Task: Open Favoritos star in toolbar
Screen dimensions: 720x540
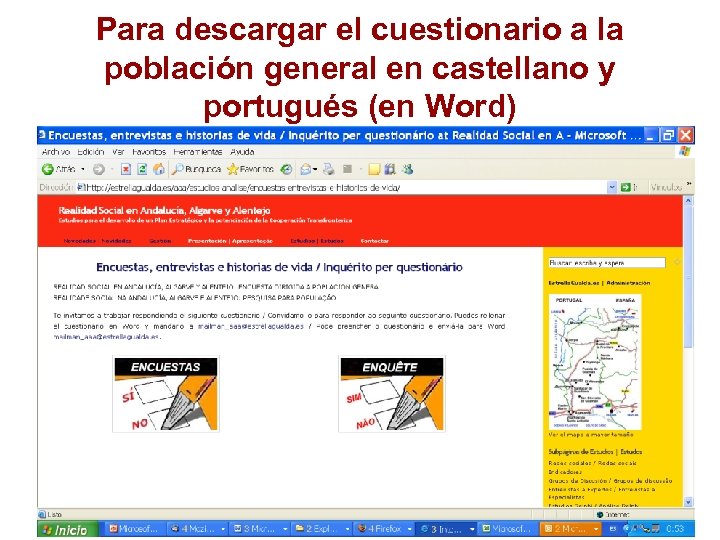Action: pos(250,169)
